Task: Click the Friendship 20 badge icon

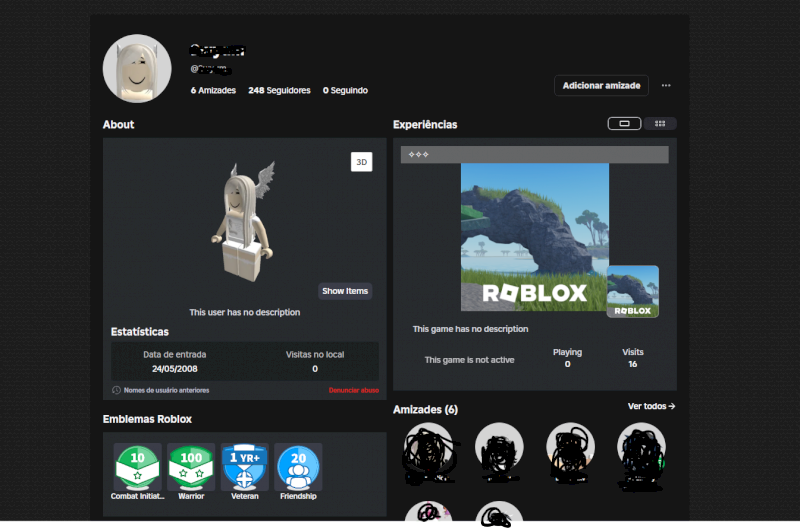Action: click(x=298, y=466)
